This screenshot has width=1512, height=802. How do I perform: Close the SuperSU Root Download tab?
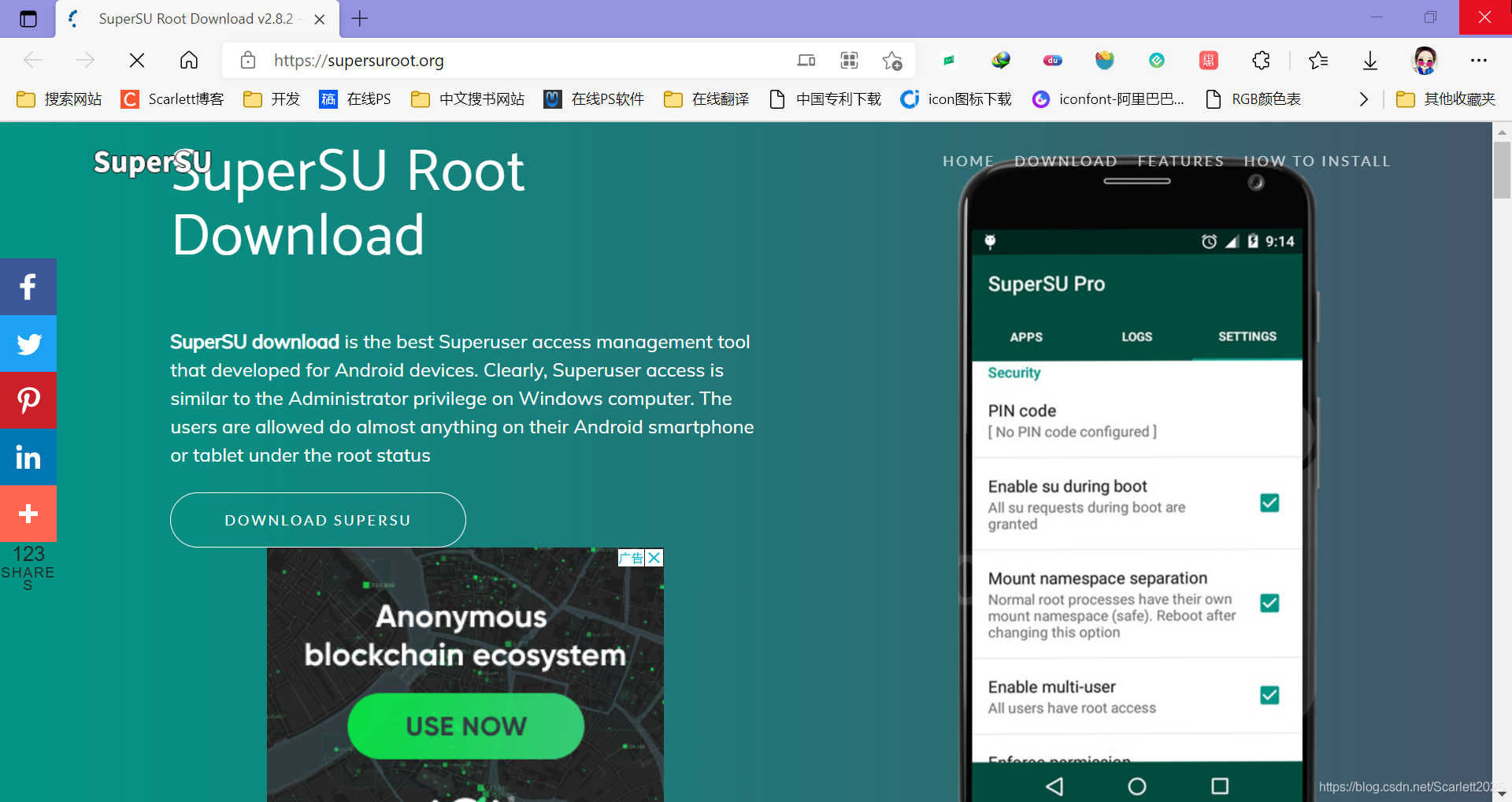point(320,20)
